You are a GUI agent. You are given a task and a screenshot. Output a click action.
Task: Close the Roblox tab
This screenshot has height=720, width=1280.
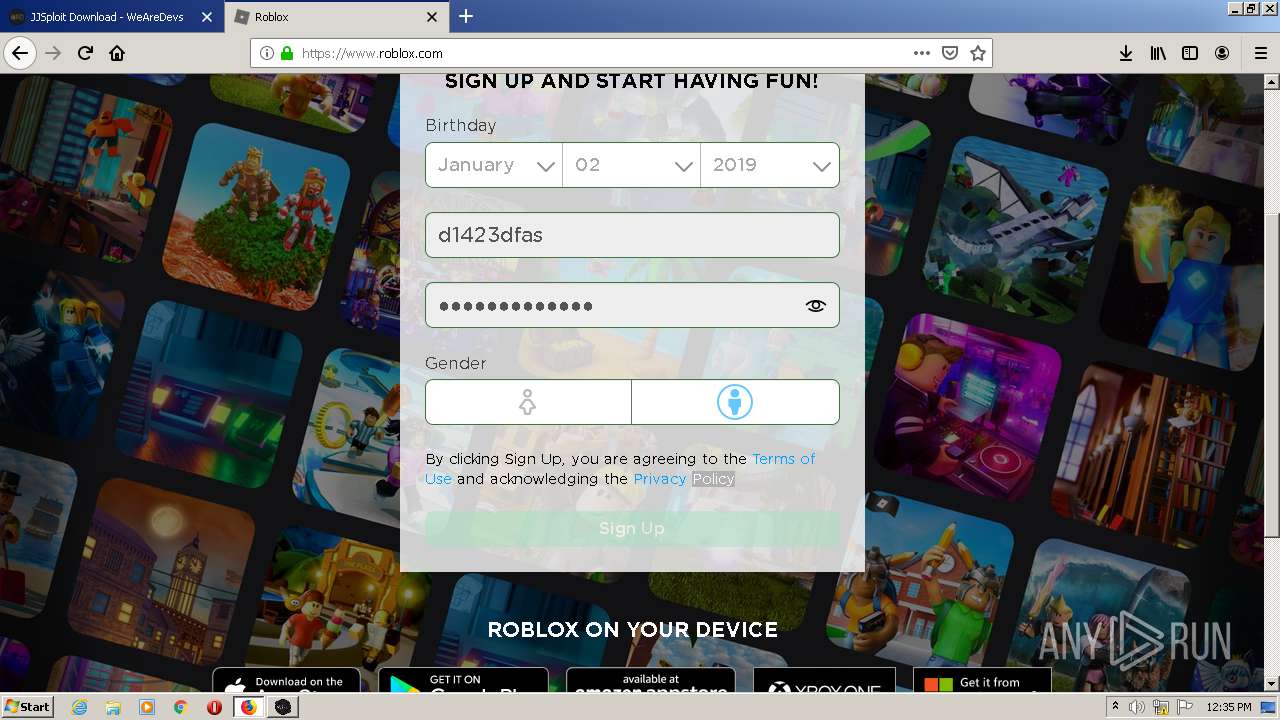[432, 17]
